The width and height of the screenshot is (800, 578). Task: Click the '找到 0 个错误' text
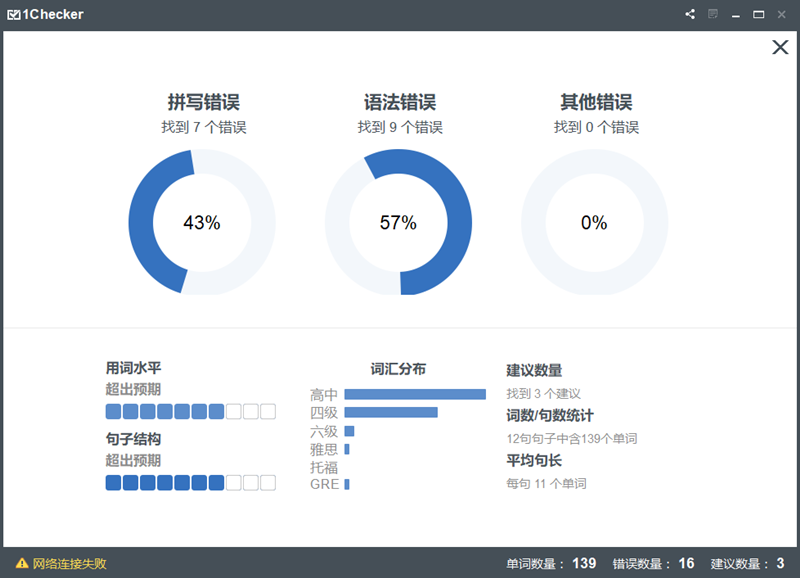[596, 127]
